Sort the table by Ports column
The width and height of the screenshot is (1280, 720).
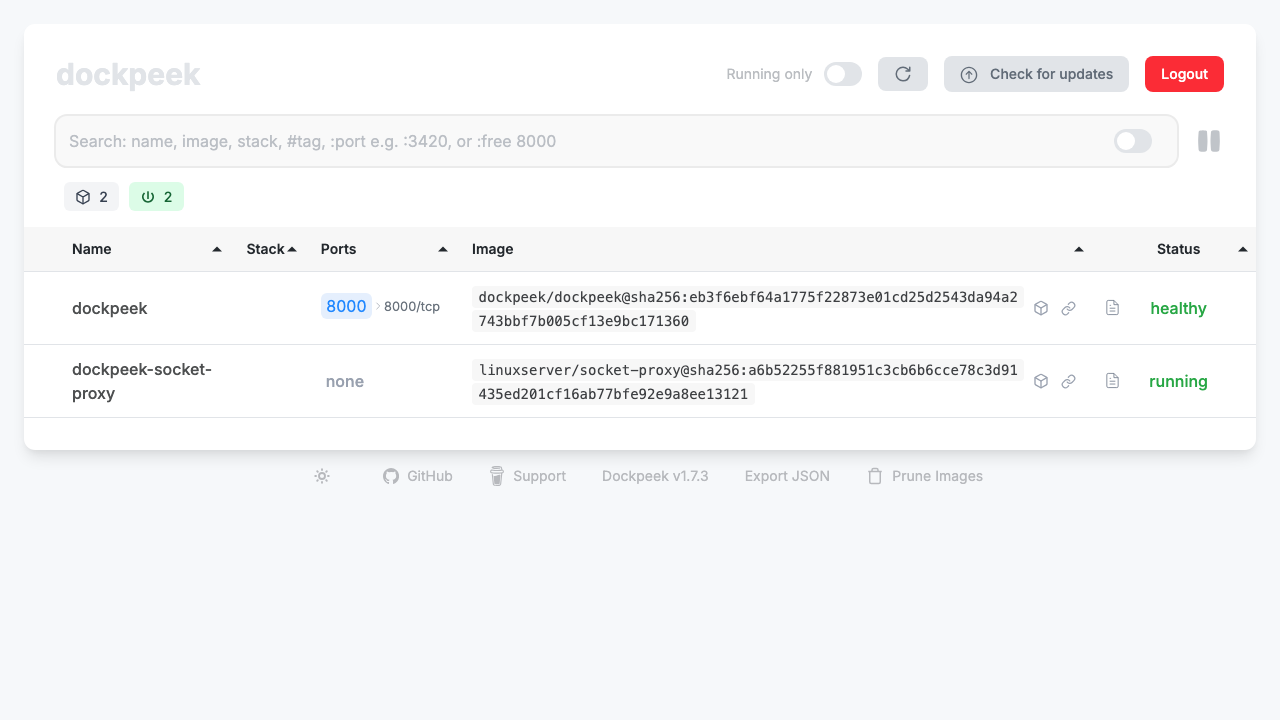click(384, 249)
